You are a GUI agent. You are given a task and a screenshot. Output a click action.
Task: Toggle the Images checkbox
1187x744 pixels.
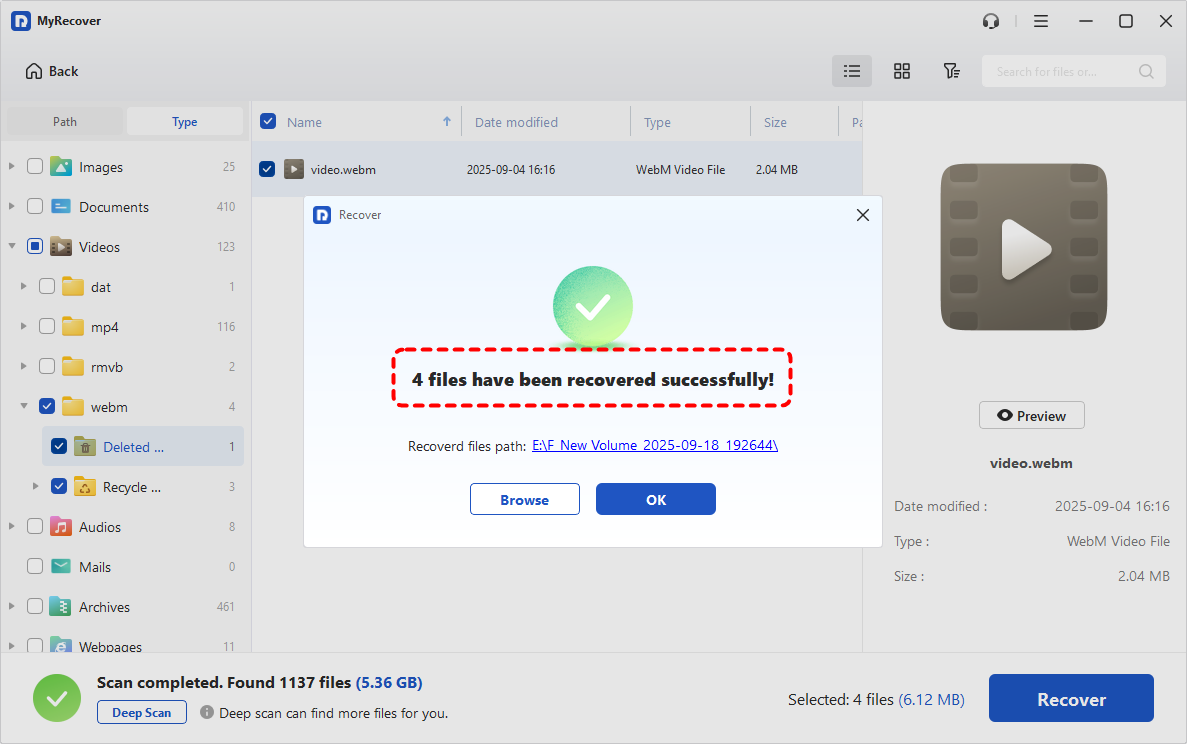[35, 167]
